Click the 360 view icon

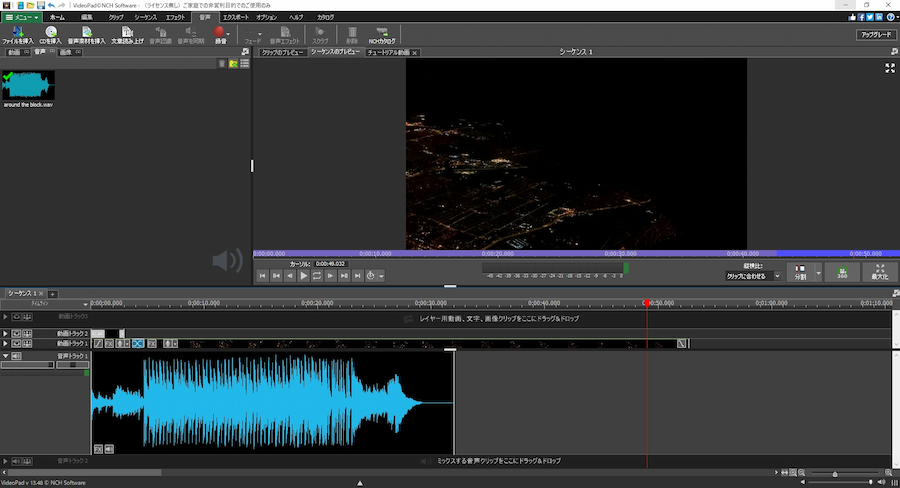click(x=842, y=272)
